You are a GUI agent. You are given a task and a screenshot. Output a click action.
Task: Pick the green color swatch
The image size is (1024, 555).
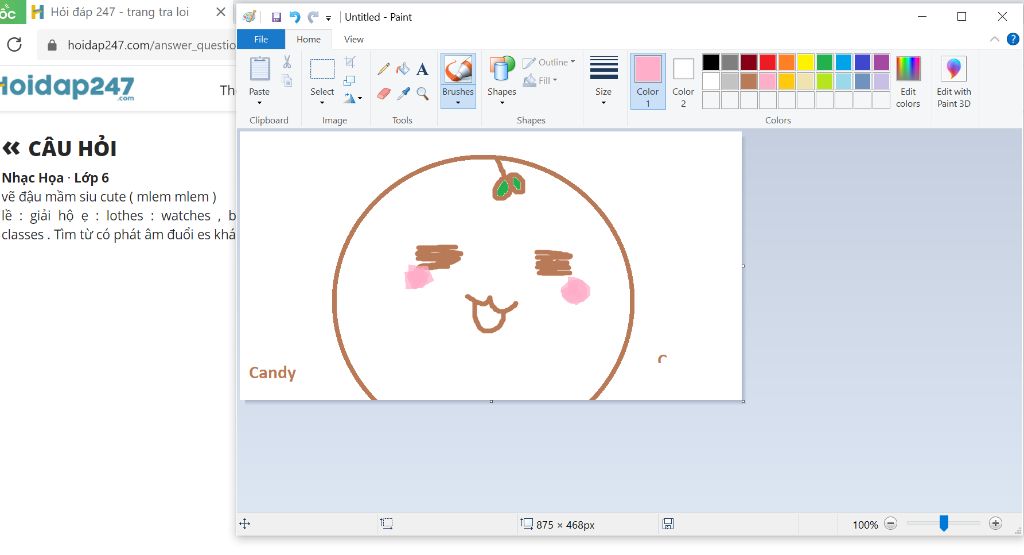[x=825, y=62]
